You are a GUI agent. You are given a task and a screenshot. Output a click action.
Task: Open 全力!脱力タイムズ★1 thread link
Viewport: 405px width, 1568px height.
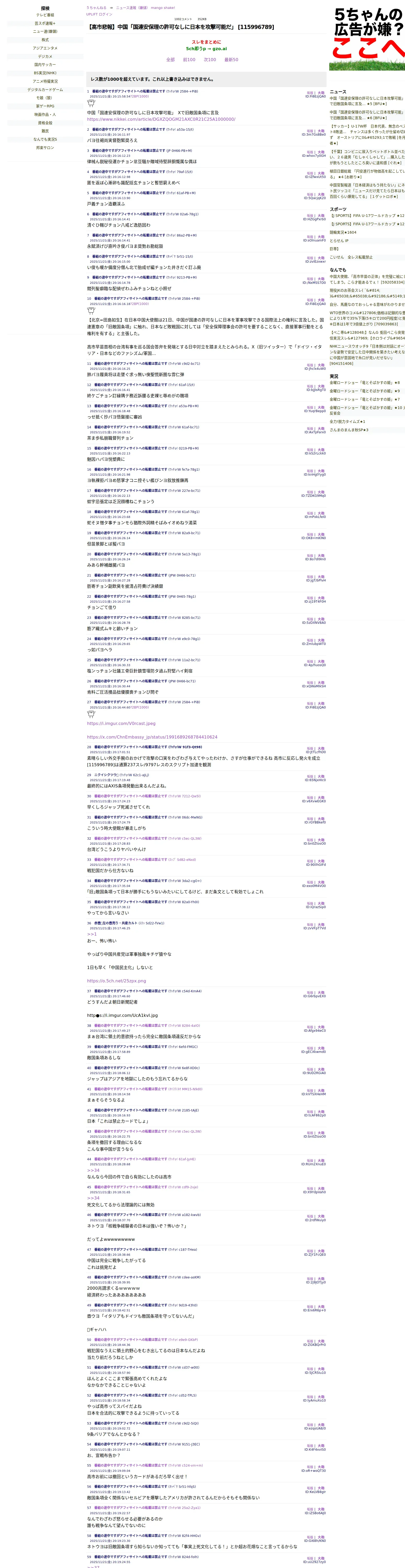348,421
